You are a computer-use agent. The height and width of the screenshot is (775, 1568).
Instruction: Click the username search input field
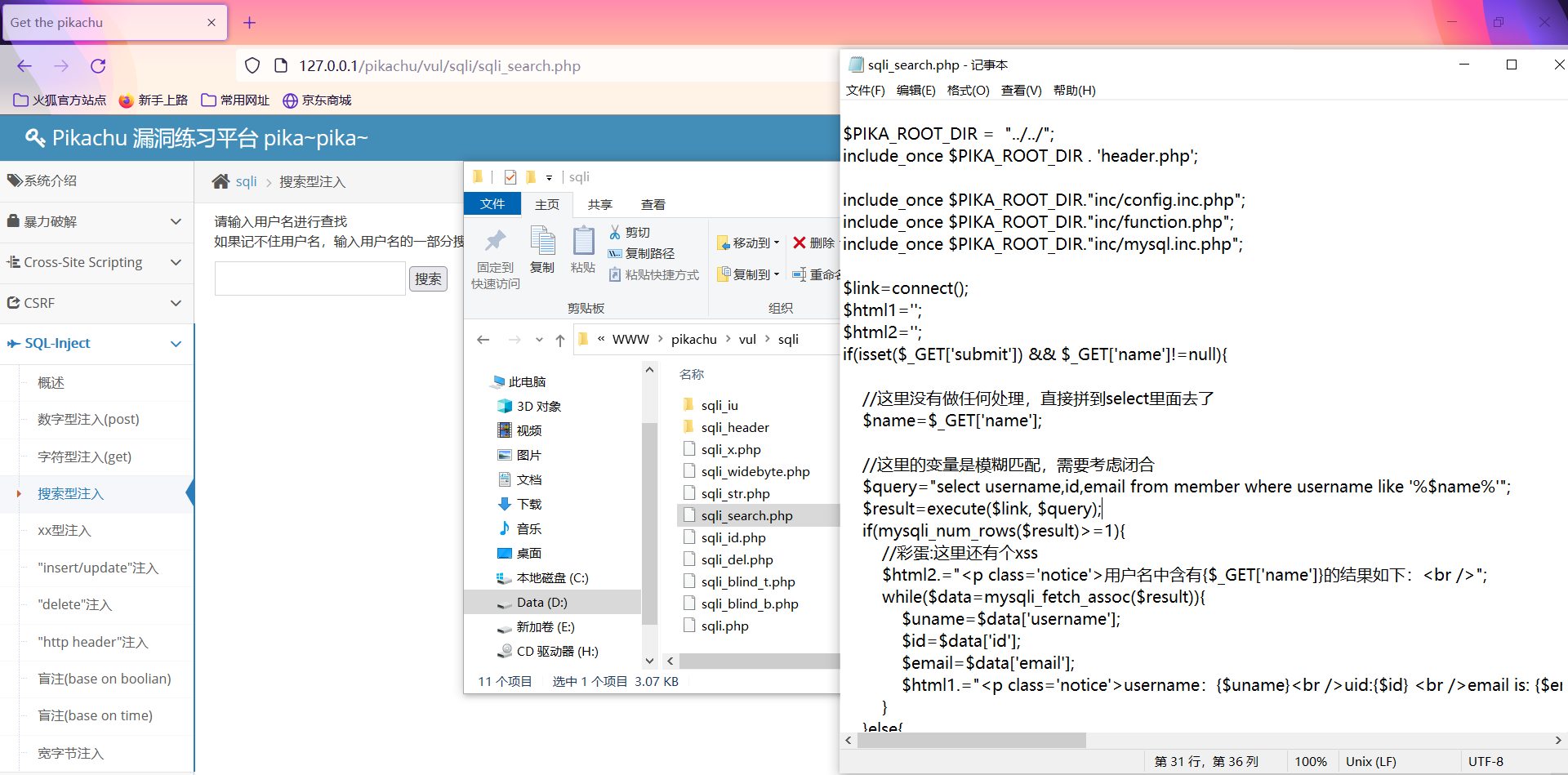pyautogui.click(x=310, y=278)
